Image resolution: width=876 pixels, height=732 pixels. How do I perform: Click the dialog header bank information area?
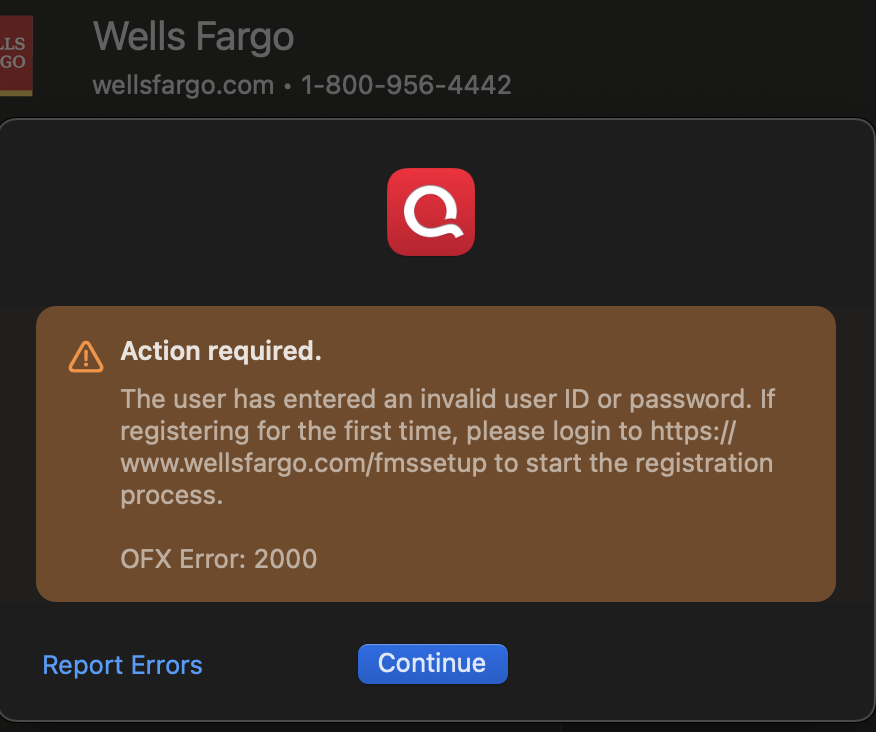tap(300, 55)
